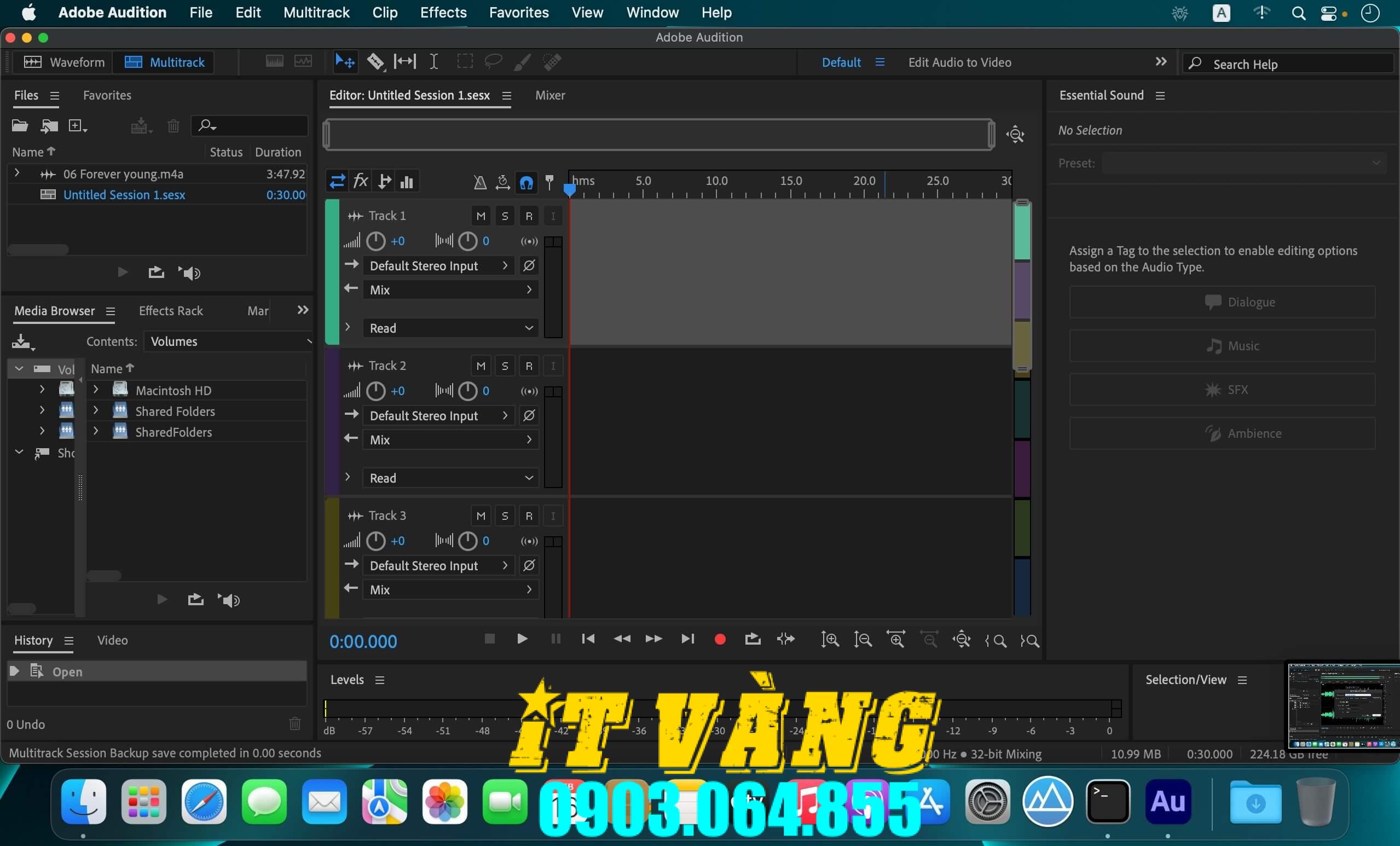Switch to the Mixer tab
1400x846 pixels.
tap(549, 95)
